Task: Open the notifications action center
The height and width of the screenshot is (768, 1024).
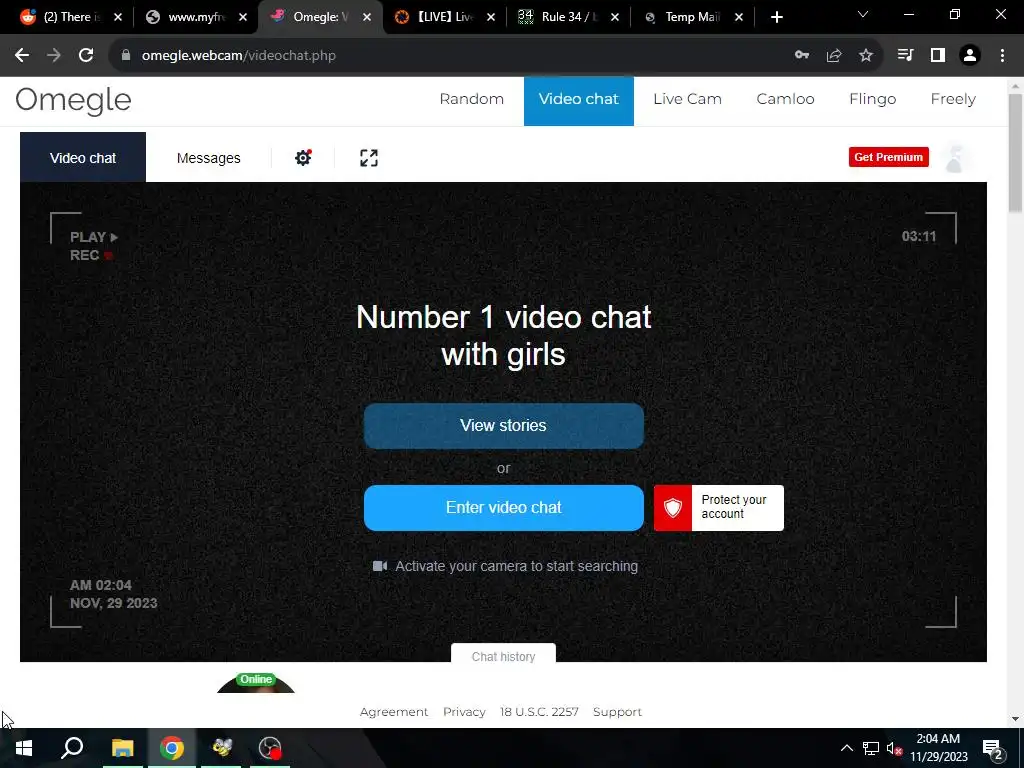Action: [x=993, y=748]
